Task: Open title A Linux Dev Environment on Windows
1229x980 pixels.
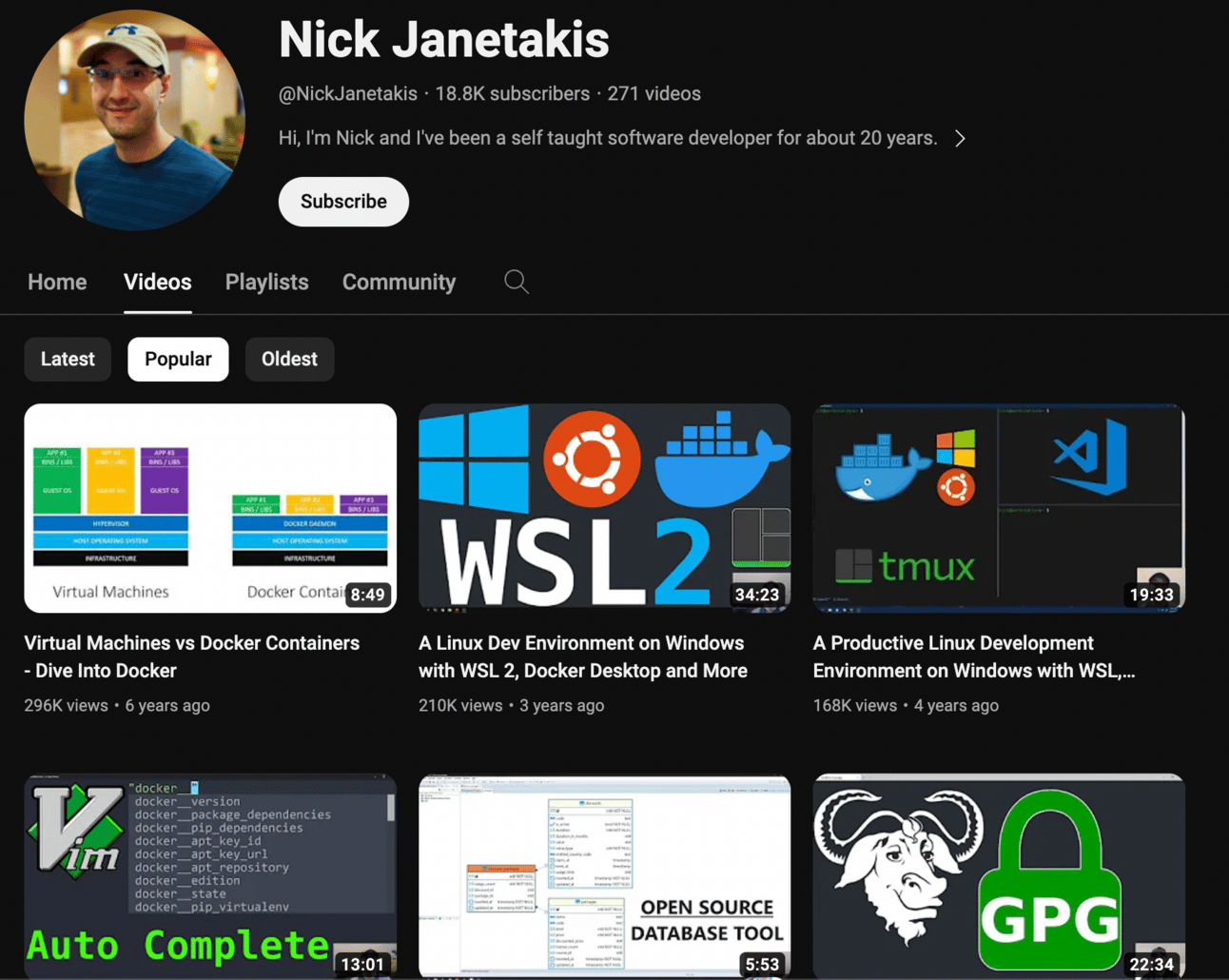Action: point(583,657)
